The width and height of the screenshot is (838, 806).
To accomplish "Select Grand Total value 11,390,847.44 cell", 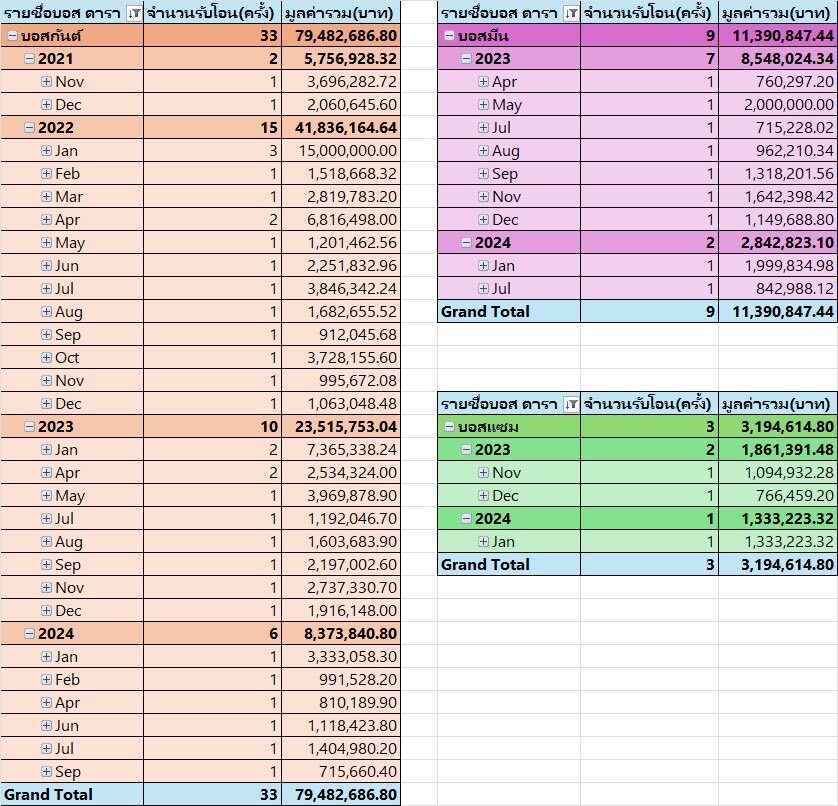I will pyautogui.click(x=778, y=312).
